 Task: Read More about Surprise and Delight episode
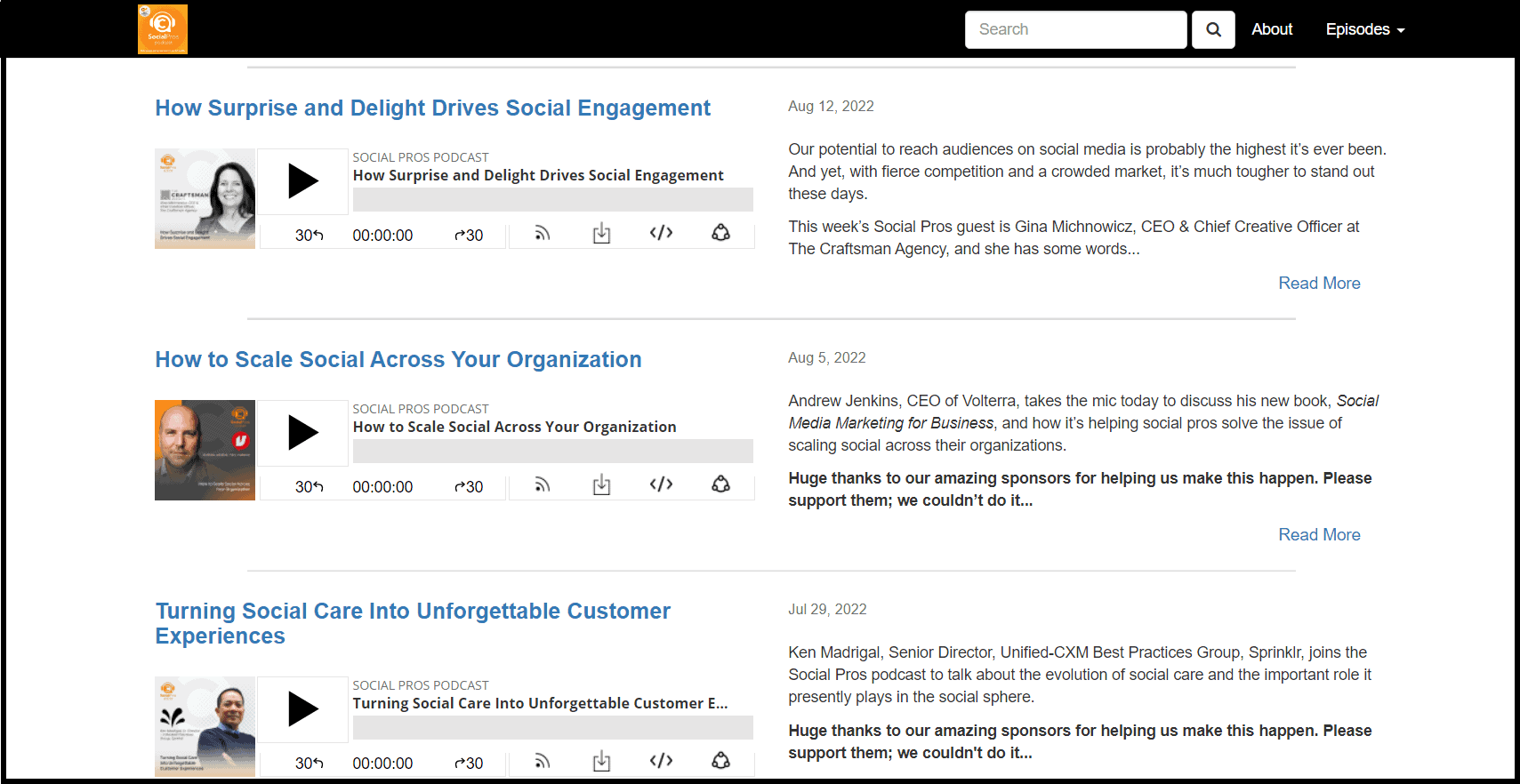pyautogui.click(x=1319, y=283)
